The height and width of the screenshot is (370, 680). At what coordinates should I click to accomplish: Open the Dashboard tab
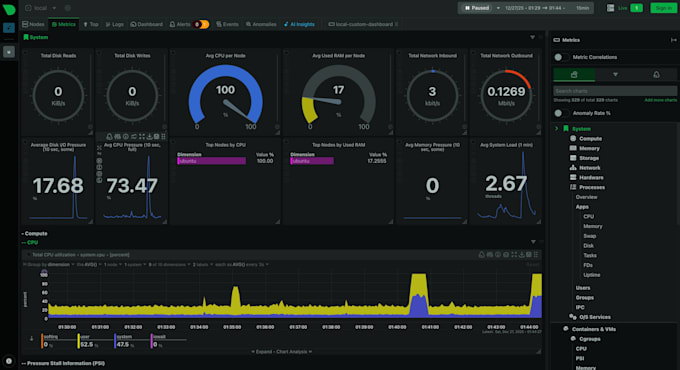(147, 24)
